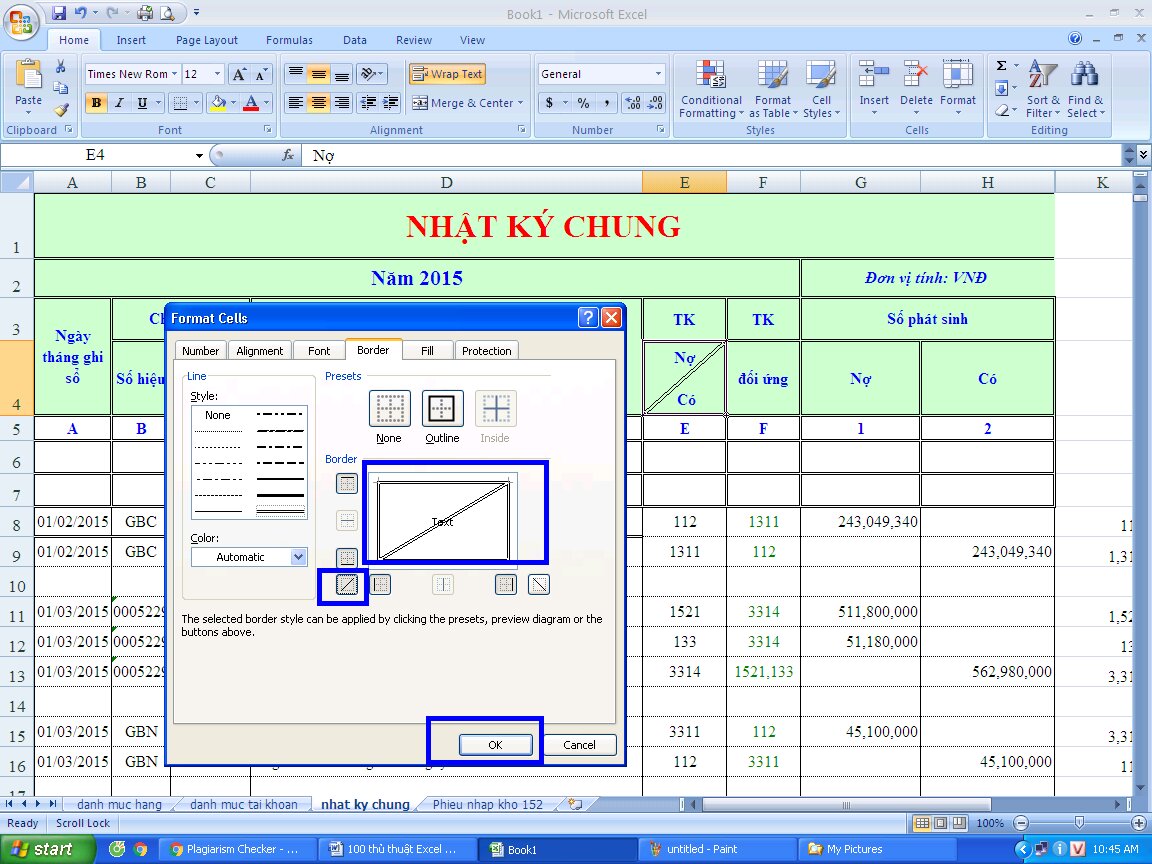Select the None border preset

click(389, 408)
